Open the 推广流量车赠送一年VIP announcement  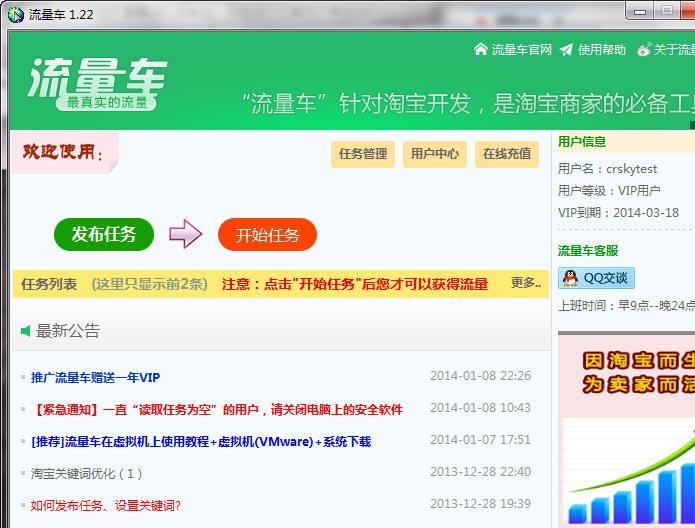point(95,377)
